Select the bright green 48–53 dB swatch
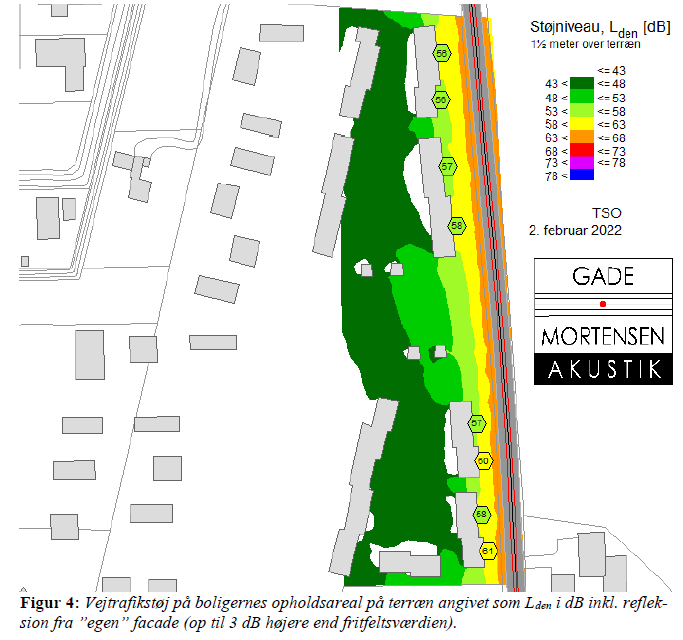The image size is (683, 640). pyautogui.click(x=582, y=96)
